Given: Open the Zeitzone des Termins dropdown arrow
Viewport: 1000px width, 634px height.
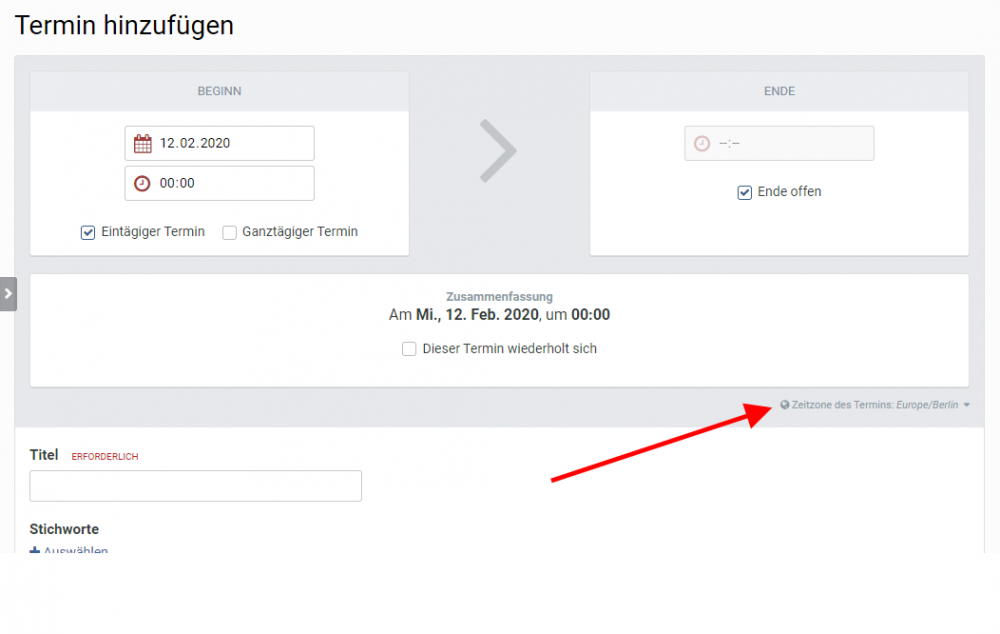Looking at the screenshot, I should pyautogui.click(x=964, y=404).
